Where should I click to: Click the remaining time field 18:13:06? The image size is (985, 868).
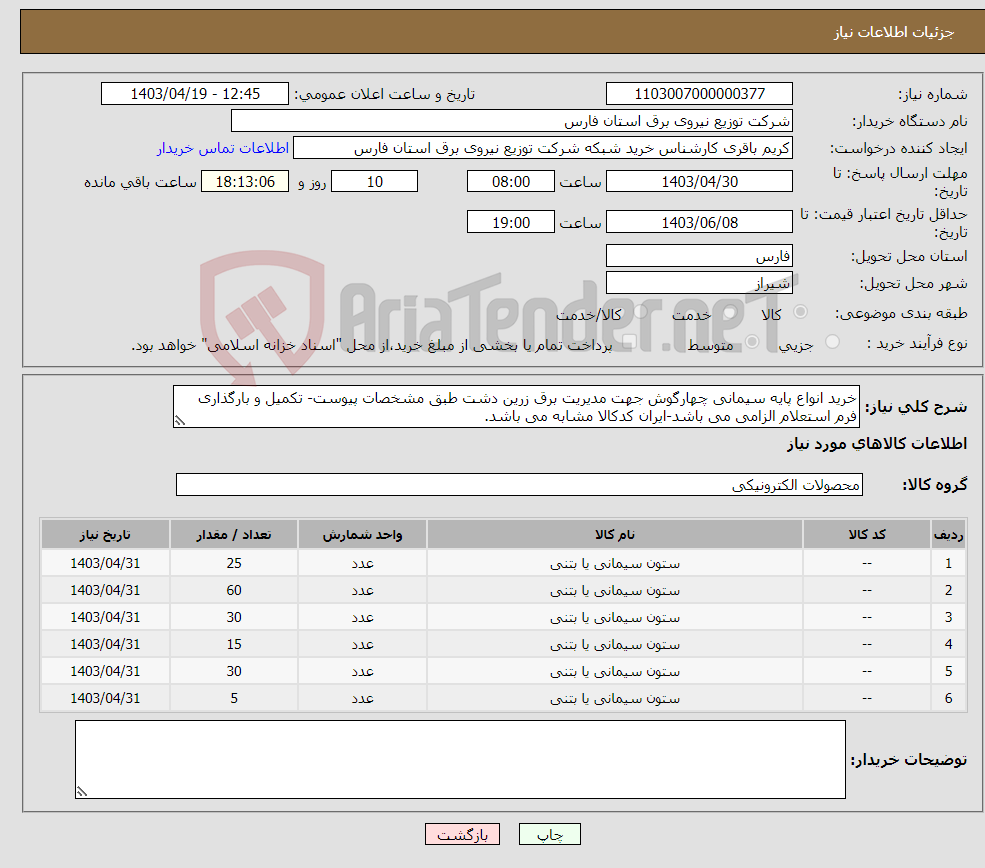click(x=245, y=182)
